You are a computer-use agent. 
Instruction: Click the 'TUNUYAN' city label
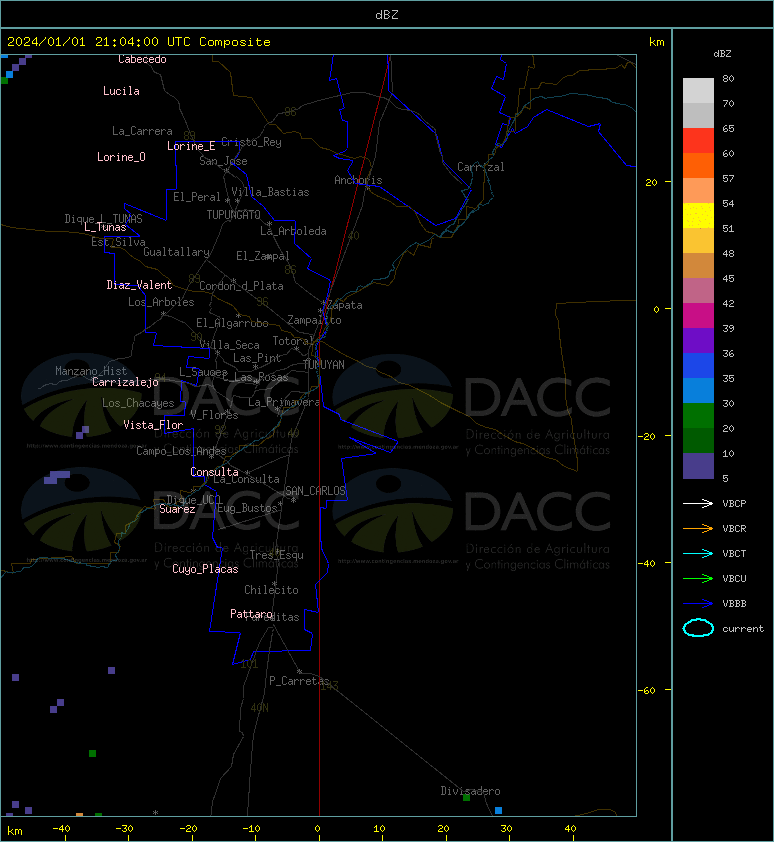[x=324, y=365]
